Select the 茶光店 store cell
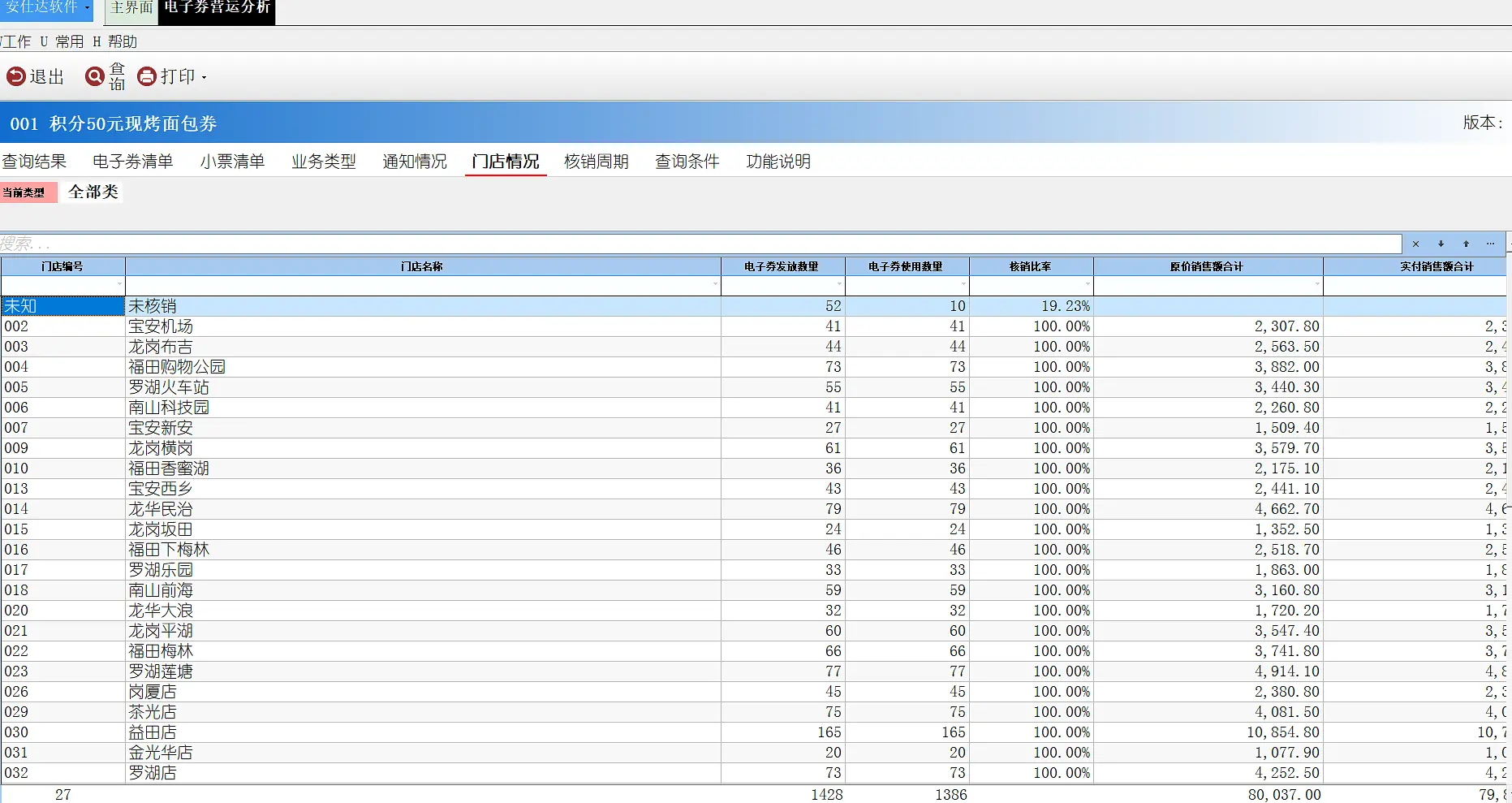 (423, 712)
